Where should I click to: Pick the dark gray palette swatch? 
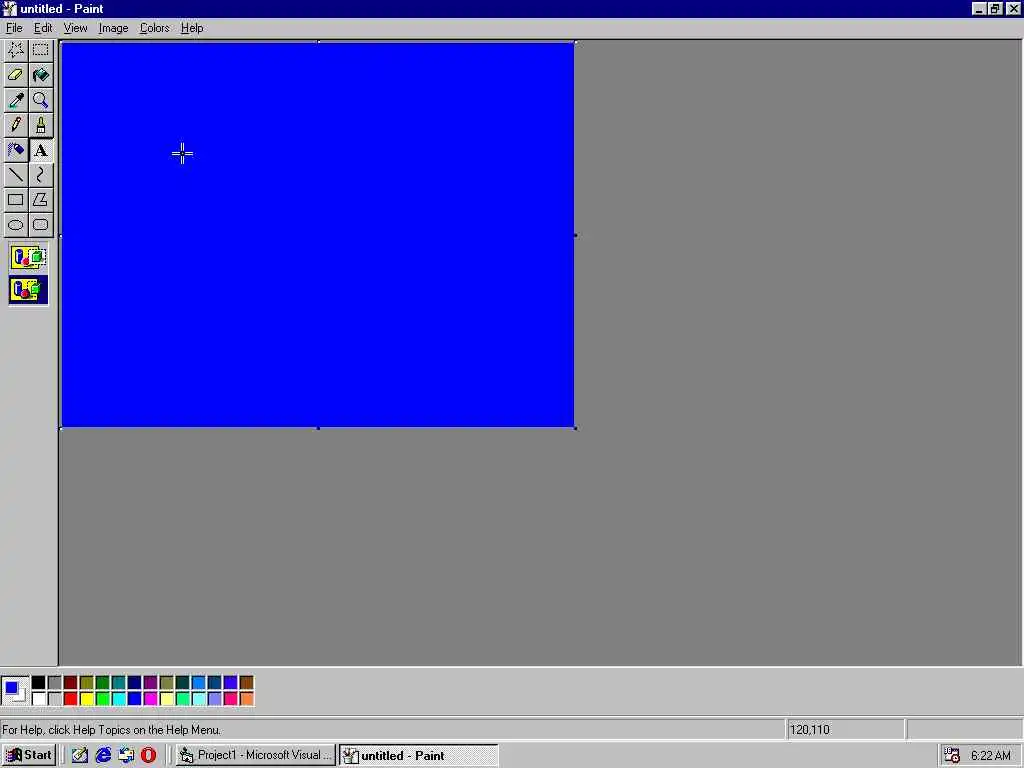click(x=54, y=682)
